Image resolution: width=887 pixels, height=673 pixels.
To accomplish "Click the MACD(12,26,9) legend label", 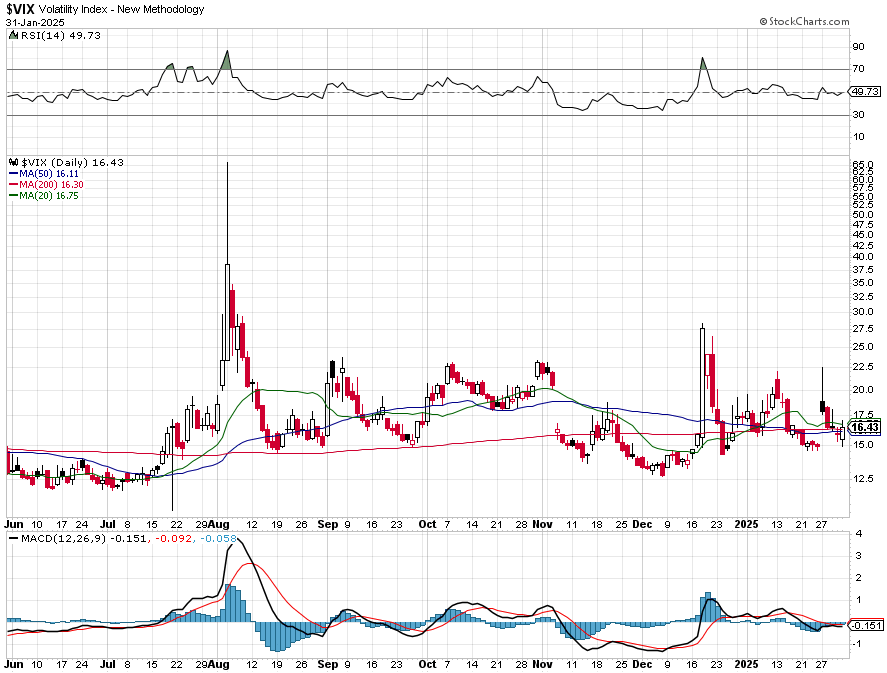I will point(63,538).
